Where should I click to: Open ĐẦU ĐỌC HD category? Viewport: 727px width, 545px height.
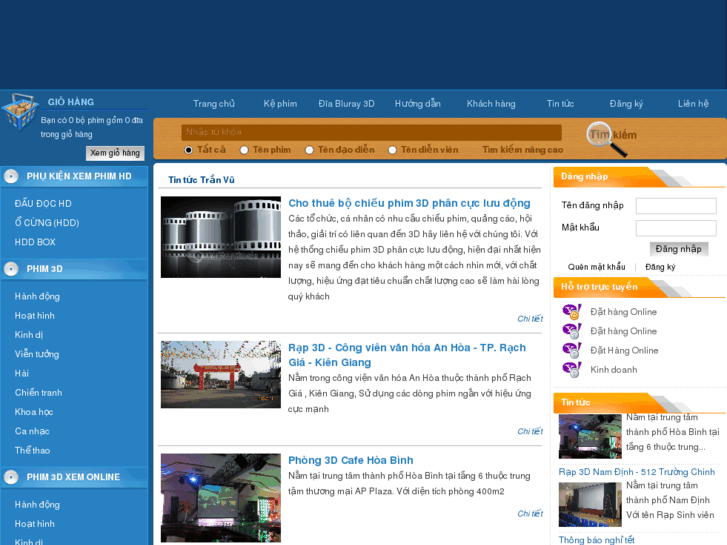tap(43, 204)
